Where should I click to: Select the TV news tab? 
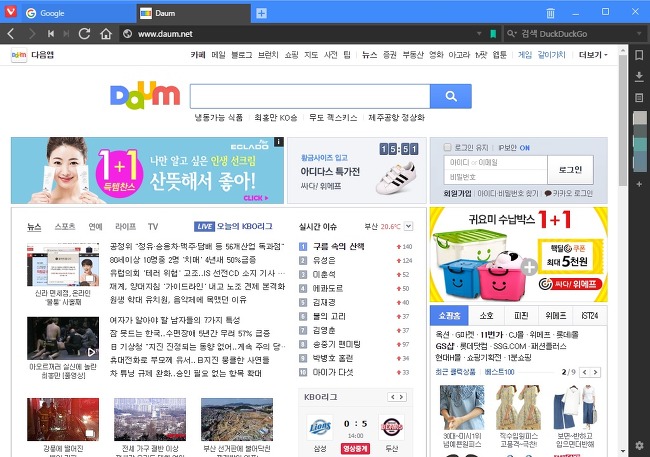click(x=153, y=226)
